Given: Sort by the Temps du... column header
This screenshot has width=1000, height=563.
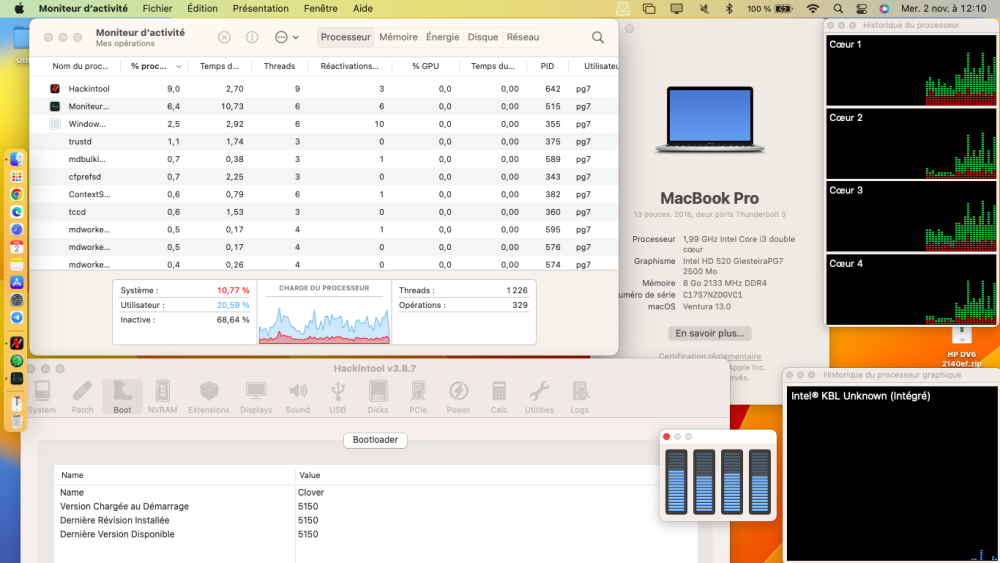Looking at the screenshot, I should (x=492, y=66).
